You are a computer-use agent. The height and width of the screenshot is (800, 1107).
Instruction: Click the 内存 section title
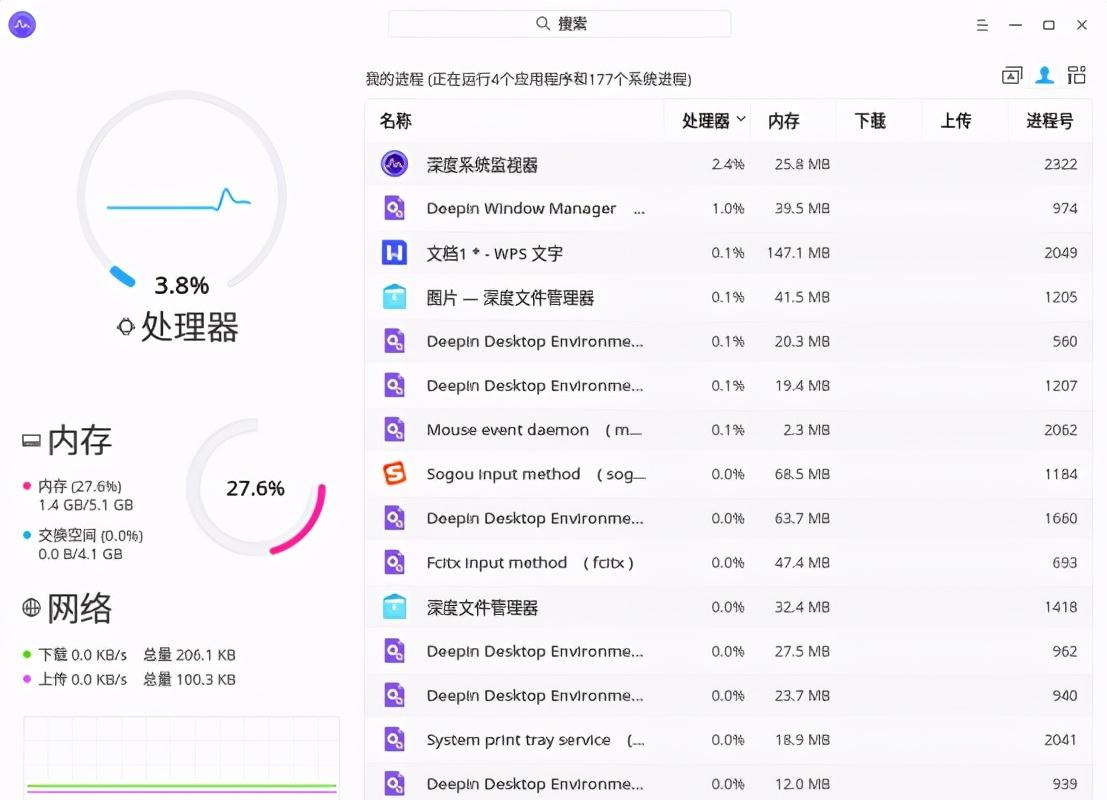pyautogui.click(x=79, y=441)
